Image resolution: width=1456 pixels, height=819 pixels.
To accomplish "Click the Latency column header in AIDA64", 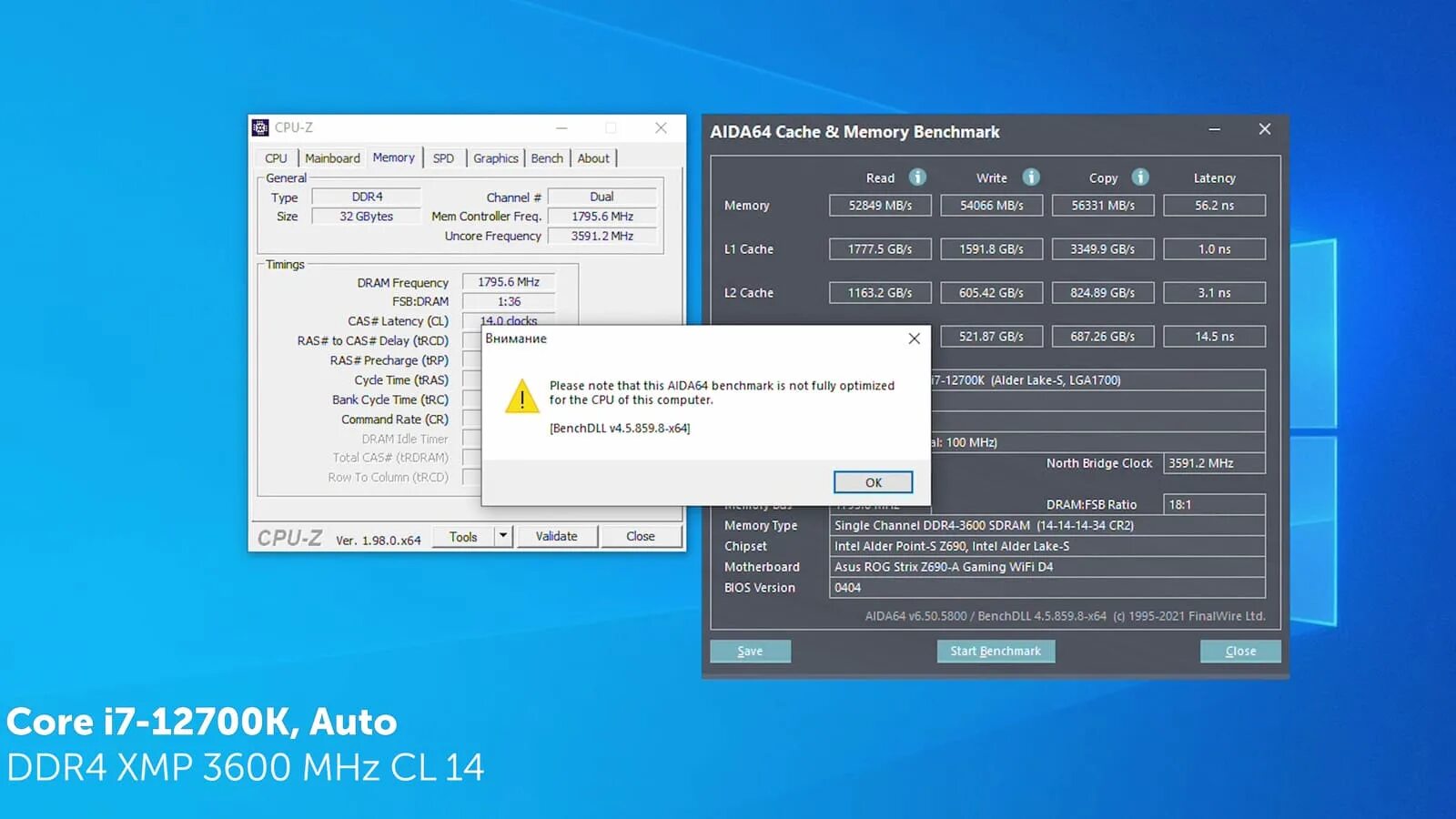I will click(1214, 178).
